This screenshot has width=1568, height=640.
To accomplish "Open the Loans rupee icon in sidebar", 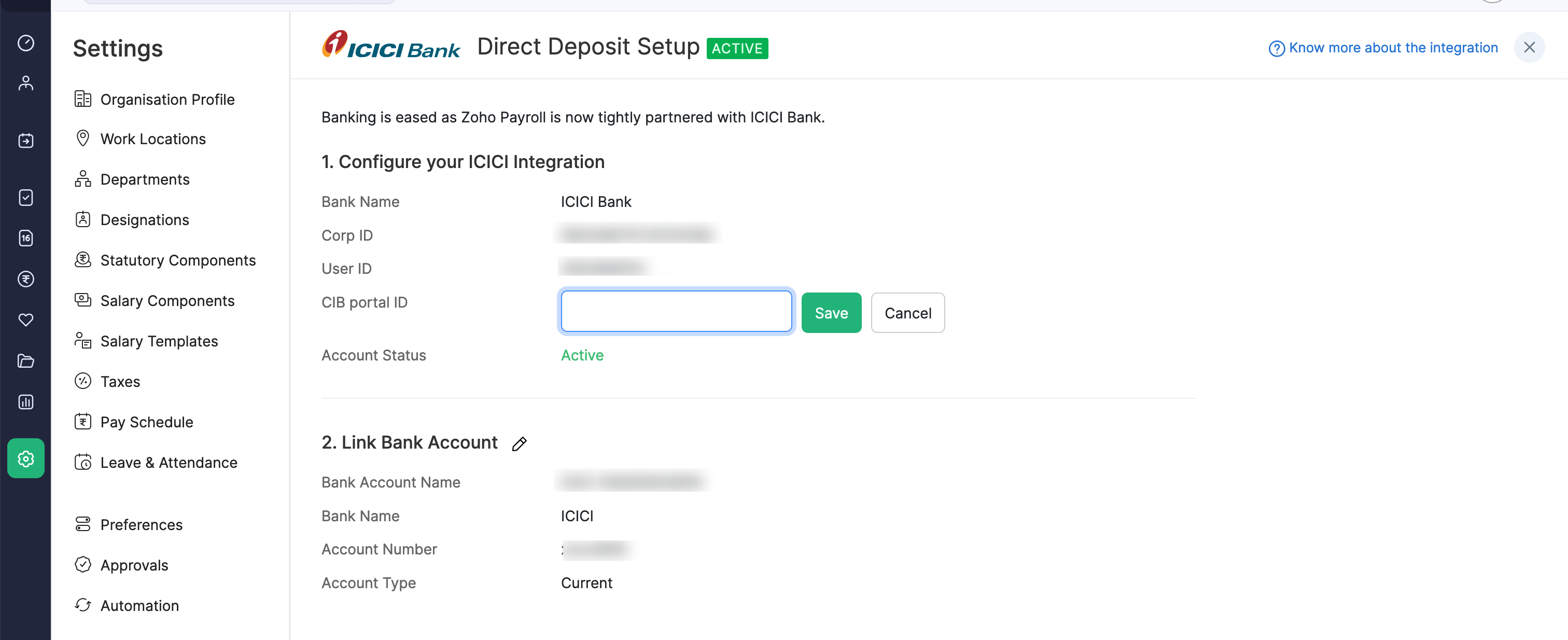I will tap(25, 280).
